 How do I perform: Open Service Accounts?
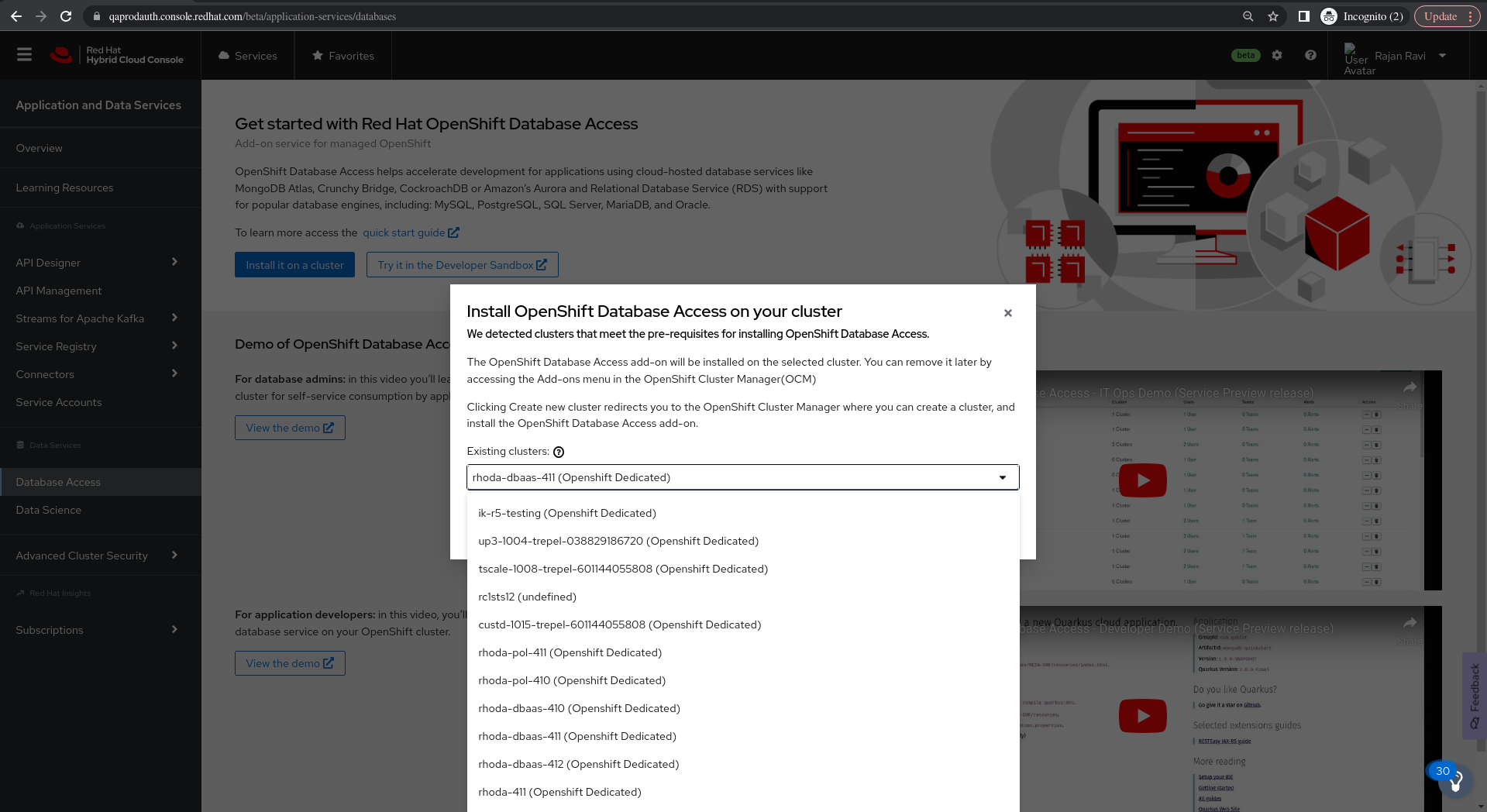[x=100, y=402]
